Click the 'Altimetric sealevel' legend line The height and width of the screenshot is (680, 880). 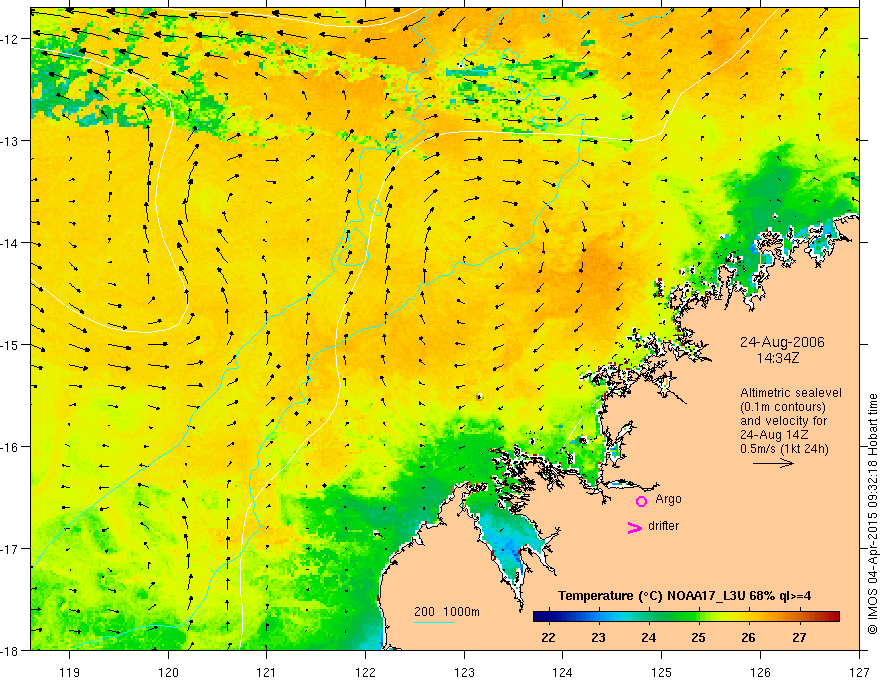[x=791, y=393]
